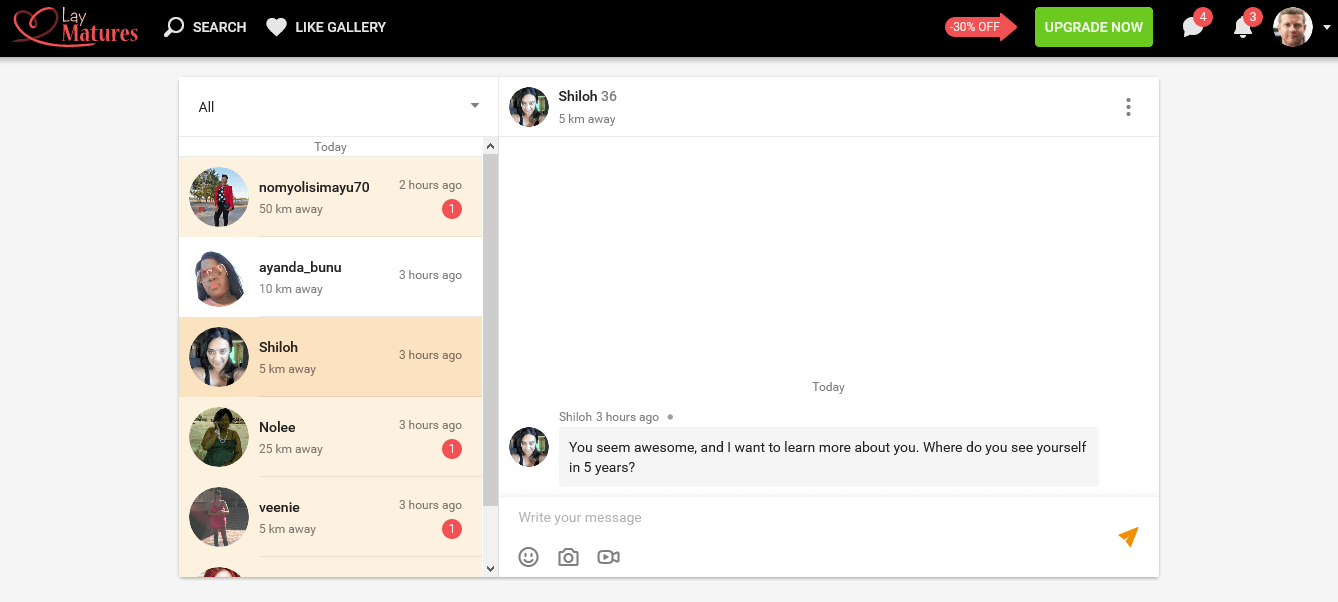This screenshot has width=1338, height=602.
Task: Click Shiloh's avatar beside the message
Action: coord(529,447)
